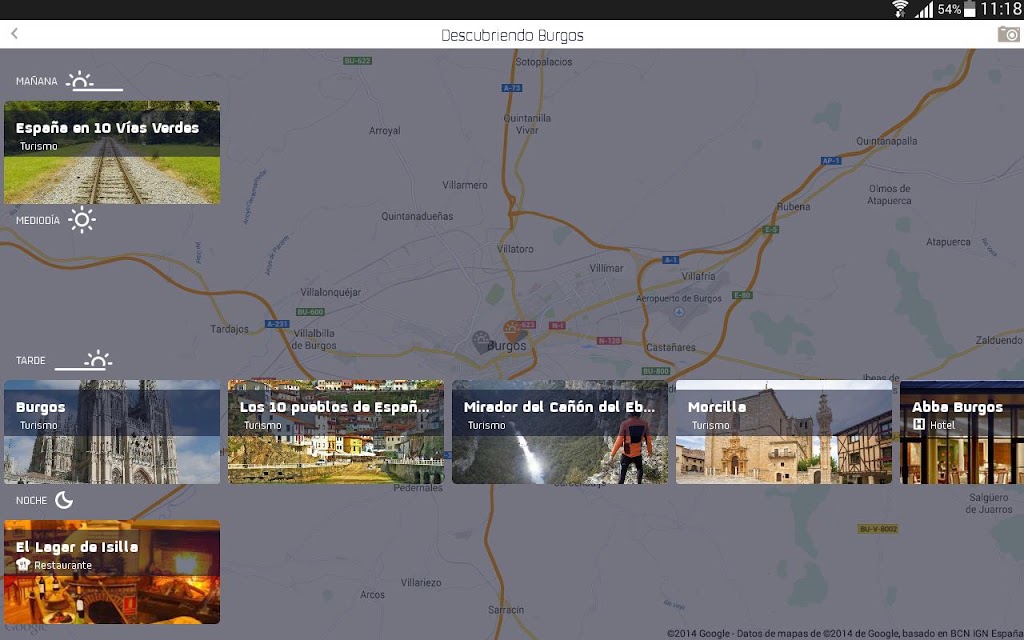Screen dimensions: 1024x640
Task: Click the hotel icon on Abba Burgos
Action: point(919,424)
